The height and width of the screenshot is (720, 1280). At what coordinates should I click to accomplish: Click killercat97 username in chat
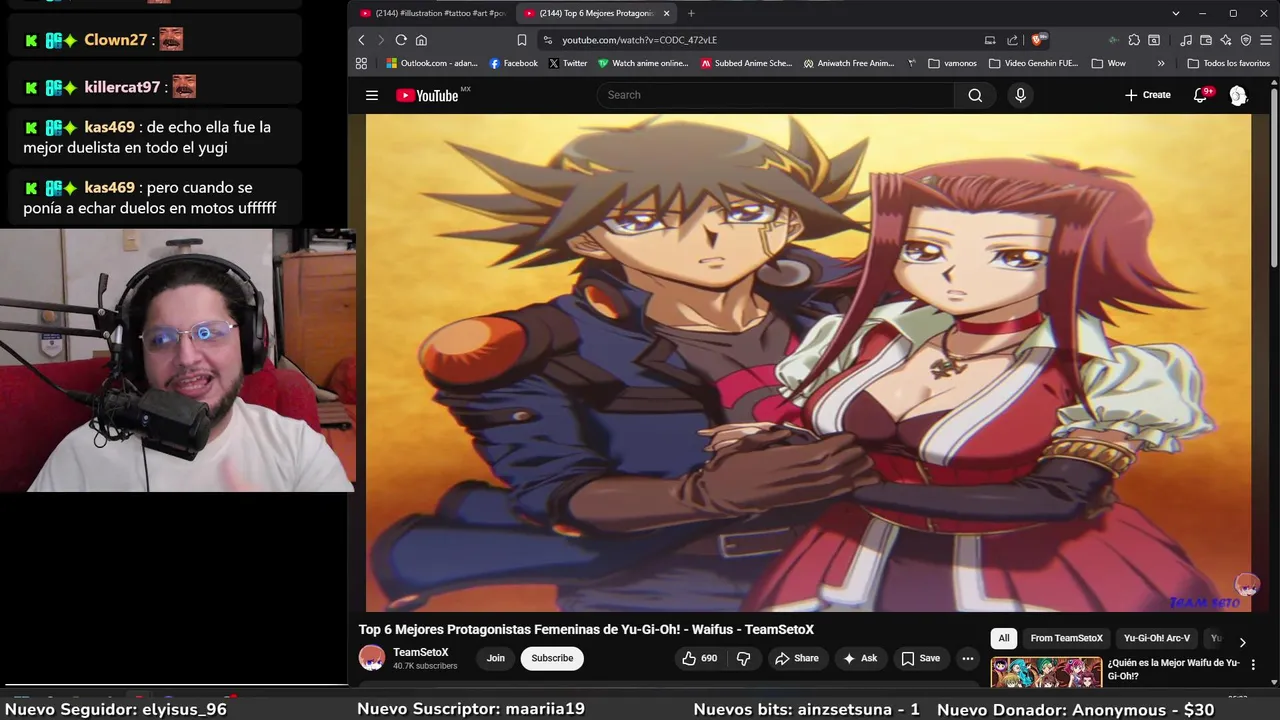pyautogui.click(x=122, y=87)
